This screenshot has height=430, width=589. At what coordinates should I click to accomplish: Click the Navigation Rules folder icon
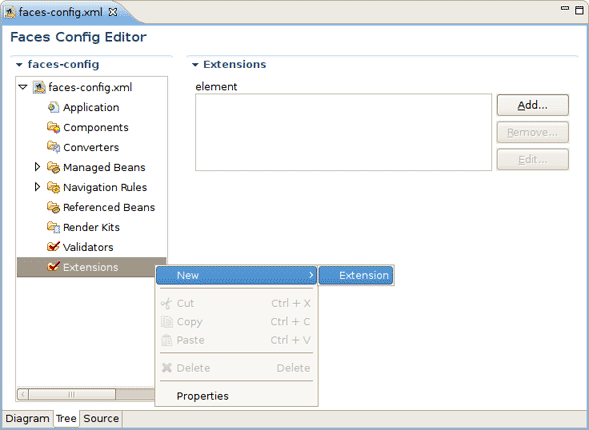tap(53, 187)
